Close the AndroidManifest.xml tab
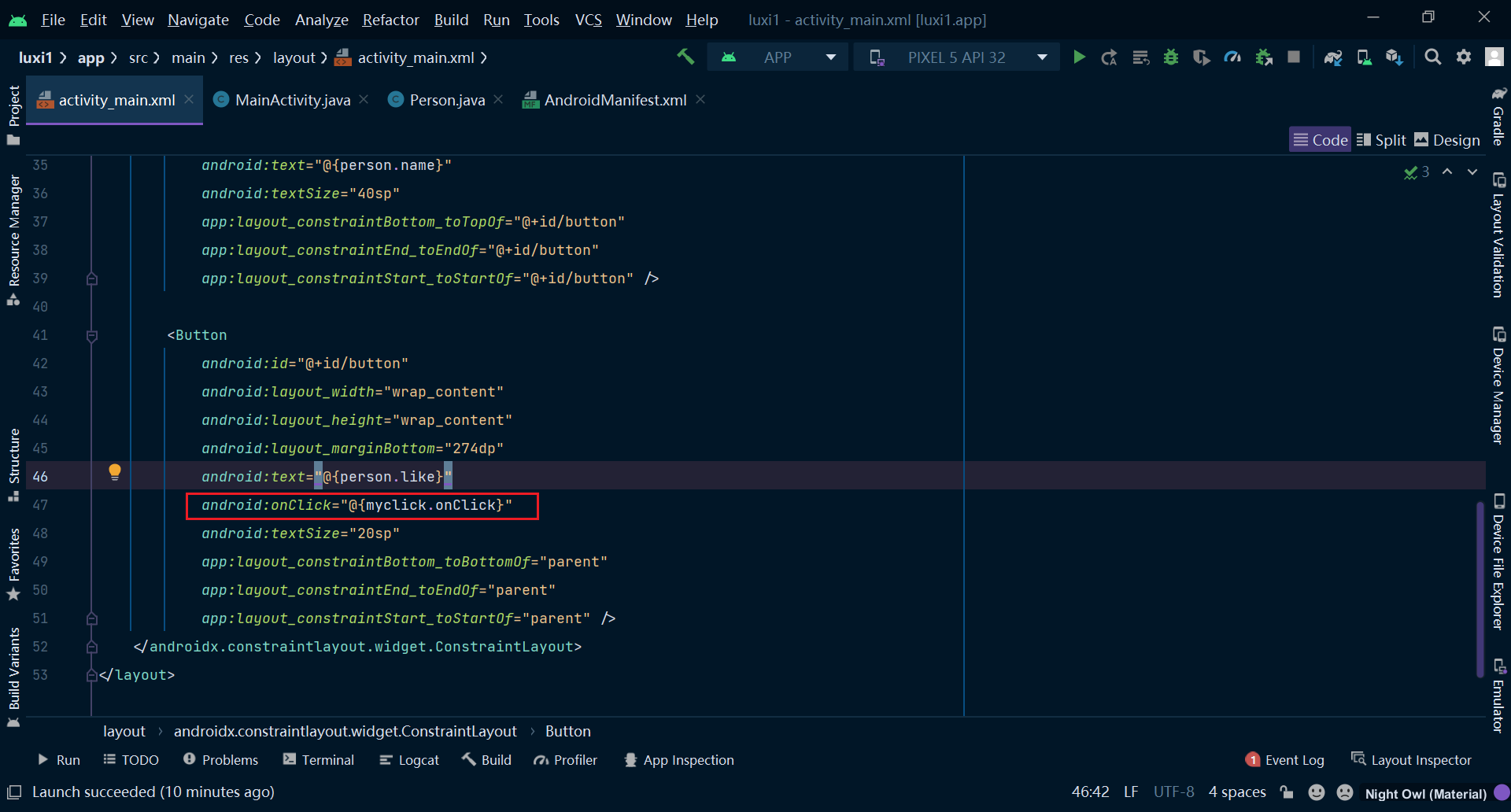Screen dimensions: 1511x812 click(700, 99)
